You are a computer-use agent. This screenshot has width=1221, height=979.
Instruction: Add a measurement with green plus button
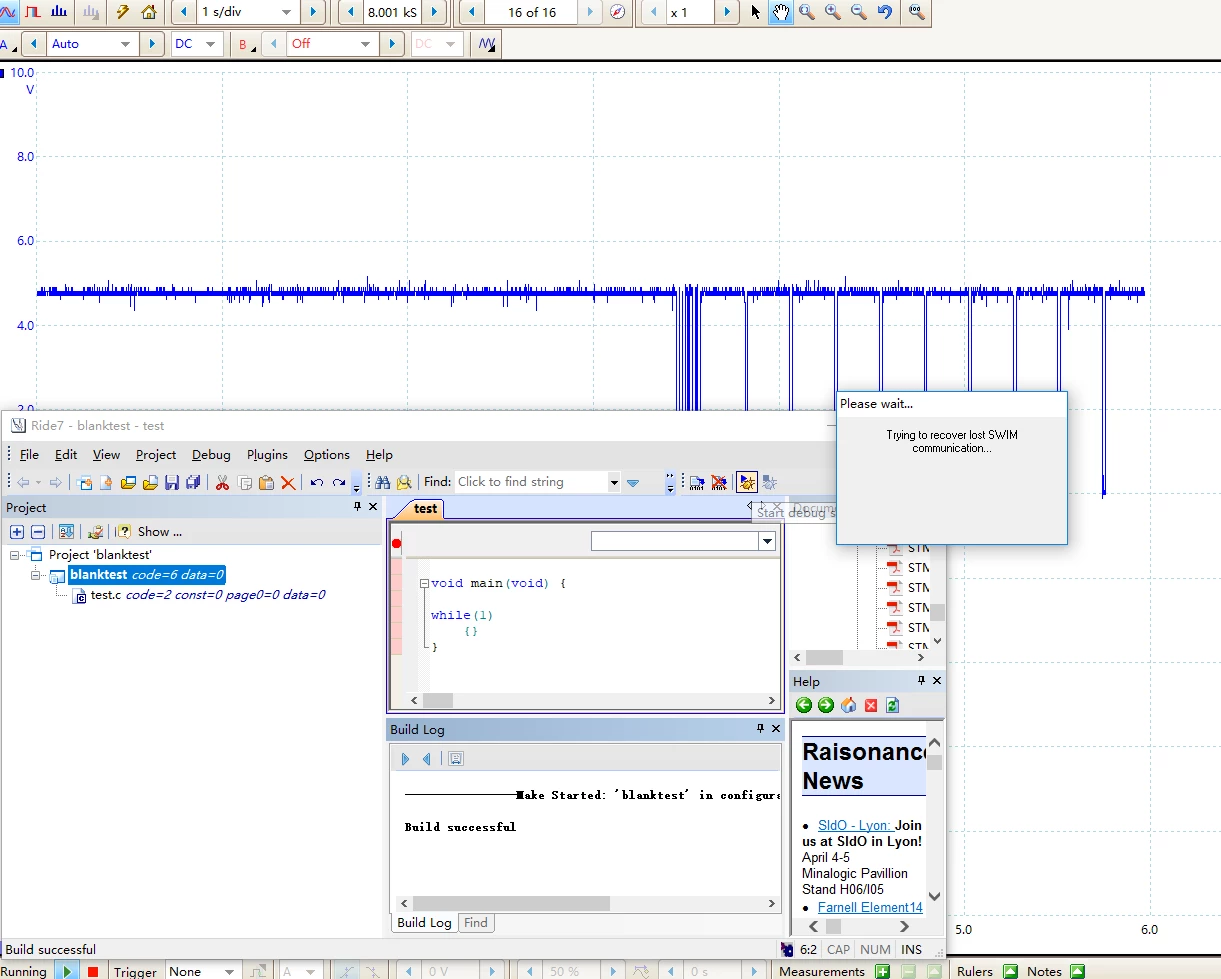[882, 971]
